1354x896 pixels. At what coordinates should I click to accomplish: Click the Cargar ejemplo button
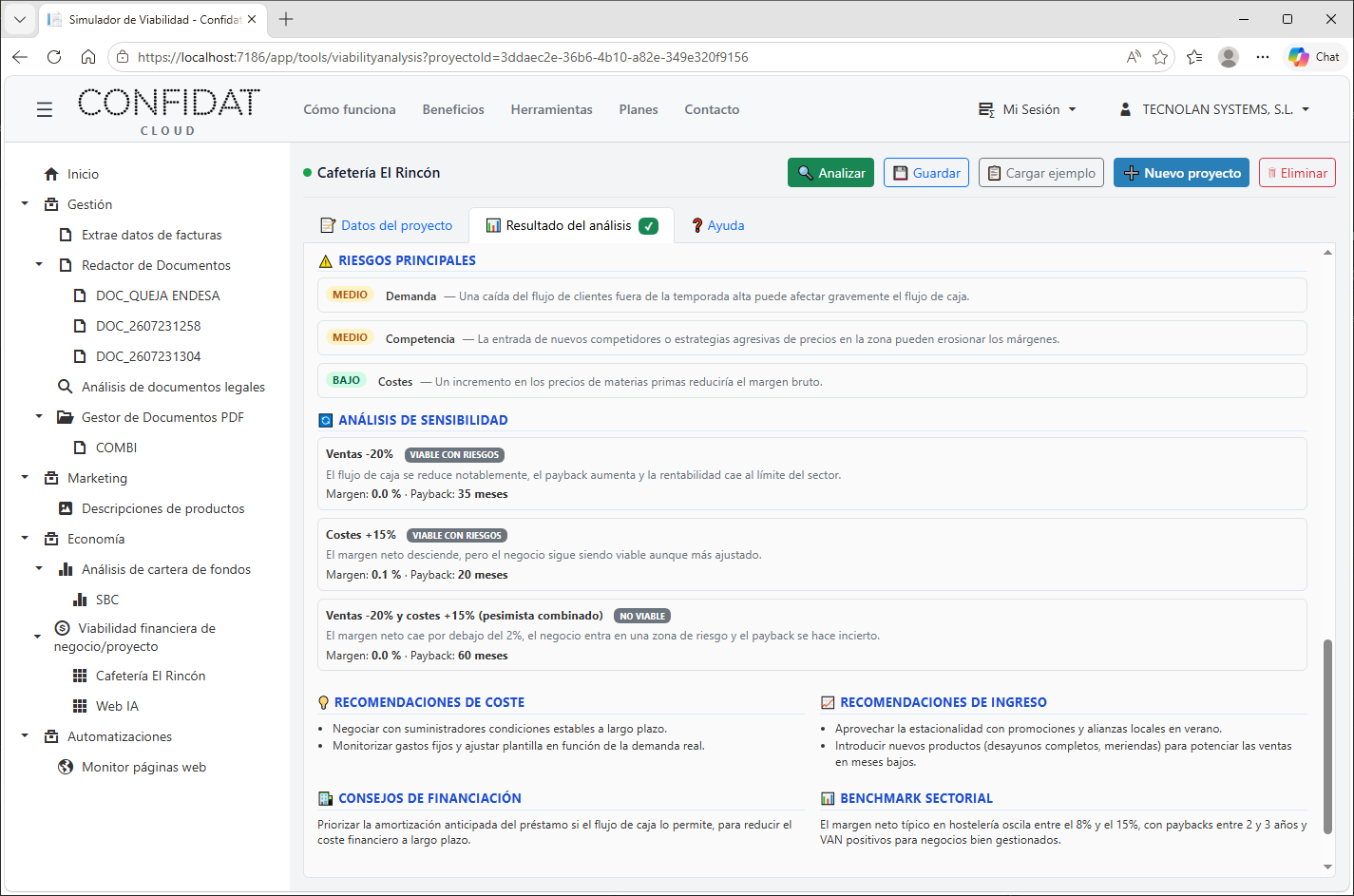[x=1041, y=173]
